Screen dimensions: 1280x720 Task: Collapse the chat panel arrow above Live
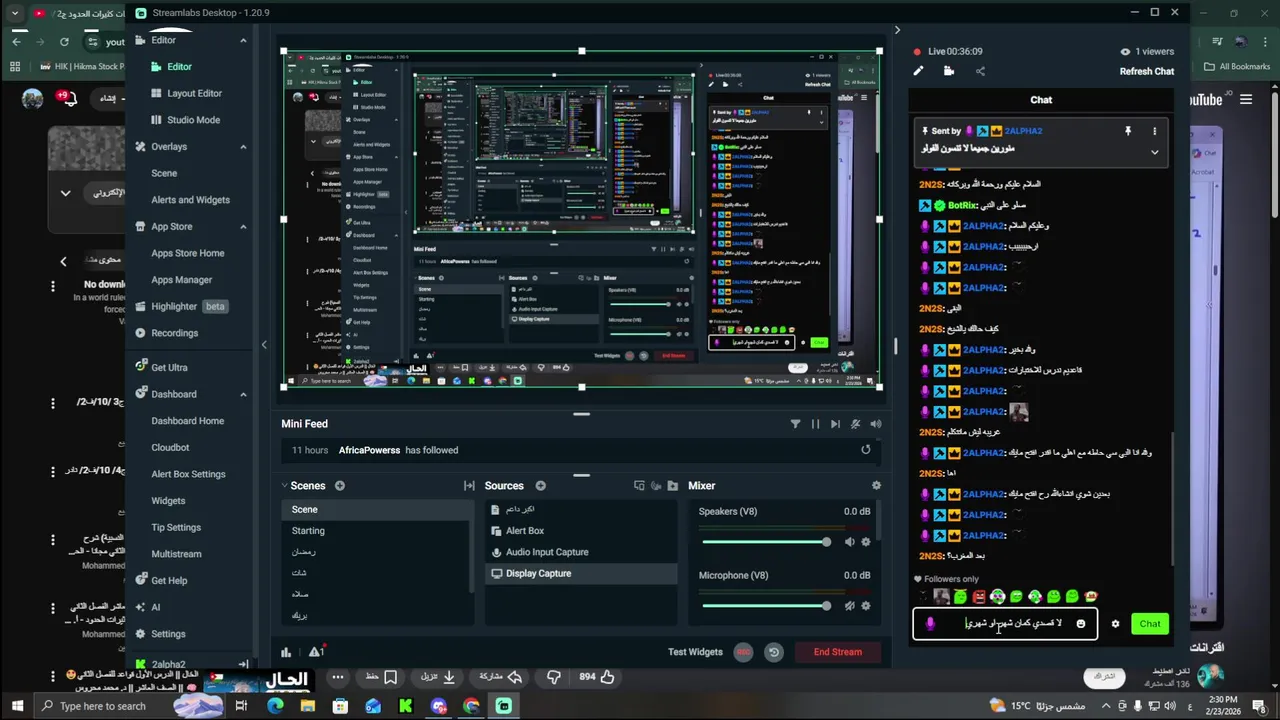[896, 30]
